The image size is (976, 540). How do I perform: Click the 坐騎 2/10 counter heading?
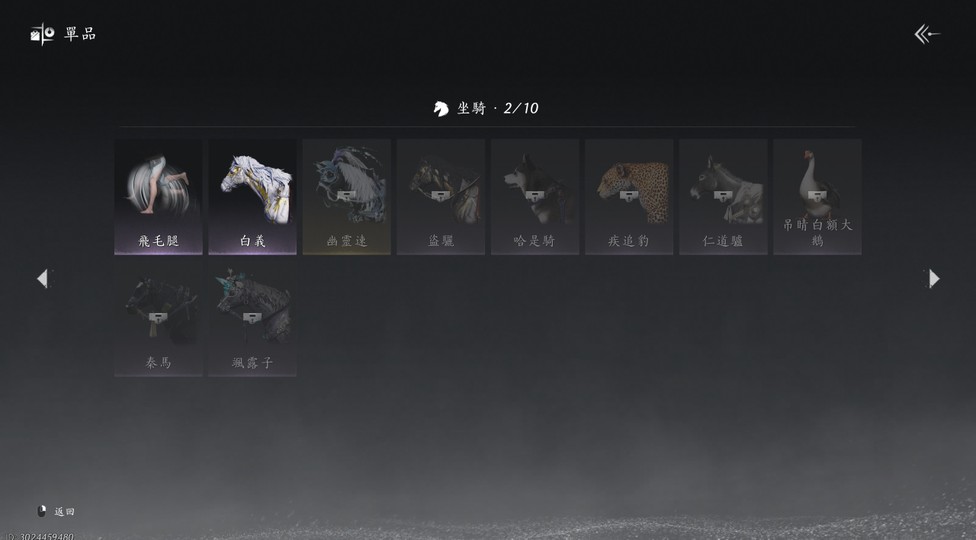[x=486, y=108]
